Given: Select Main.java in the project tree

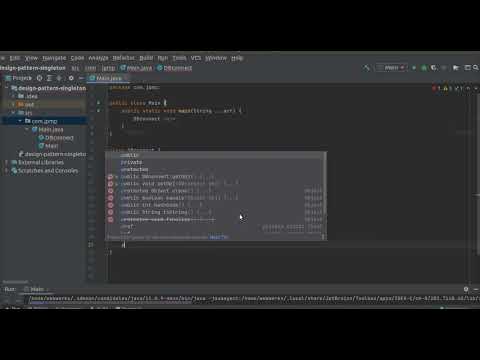Looking at the screenshot, I should pyautogui.click(x=47, y=129).
